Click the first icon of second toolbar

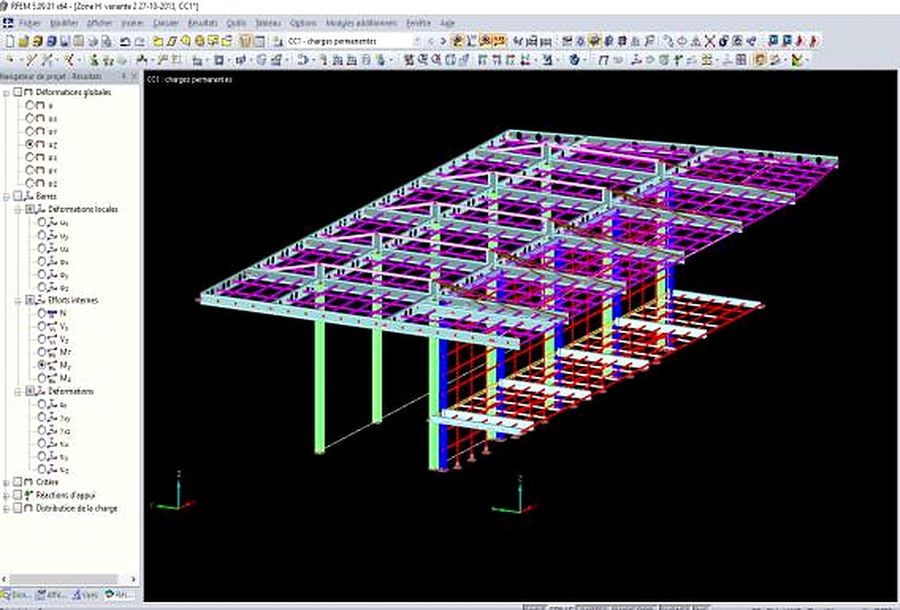10,60
